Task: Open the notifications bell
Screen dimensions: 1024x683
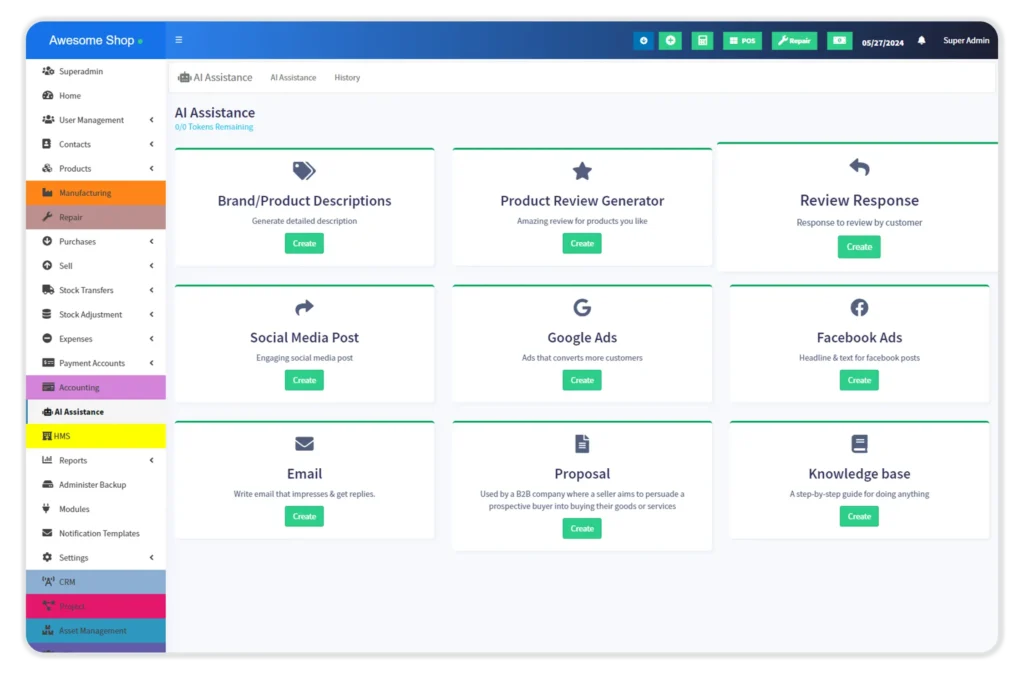Action: point(921,41)
